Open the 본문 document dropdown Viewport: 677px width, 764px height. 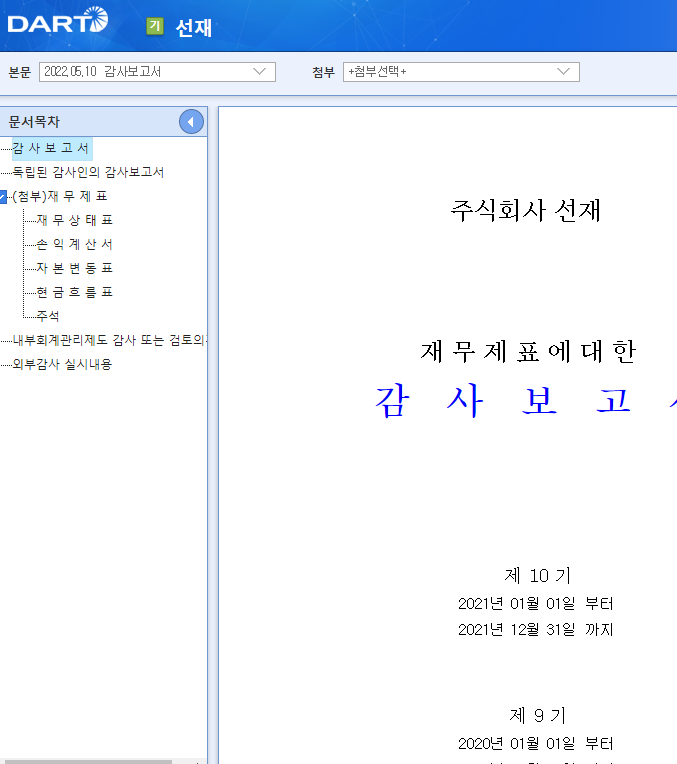pyautogui.click(x=157, y=72)
